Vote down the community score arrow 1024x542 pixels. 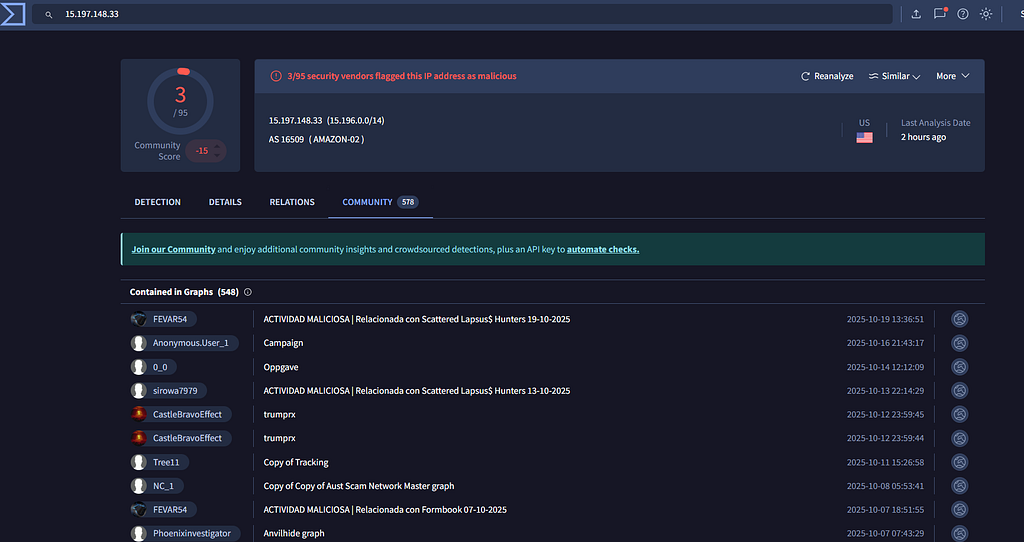[x=217, y=155]
